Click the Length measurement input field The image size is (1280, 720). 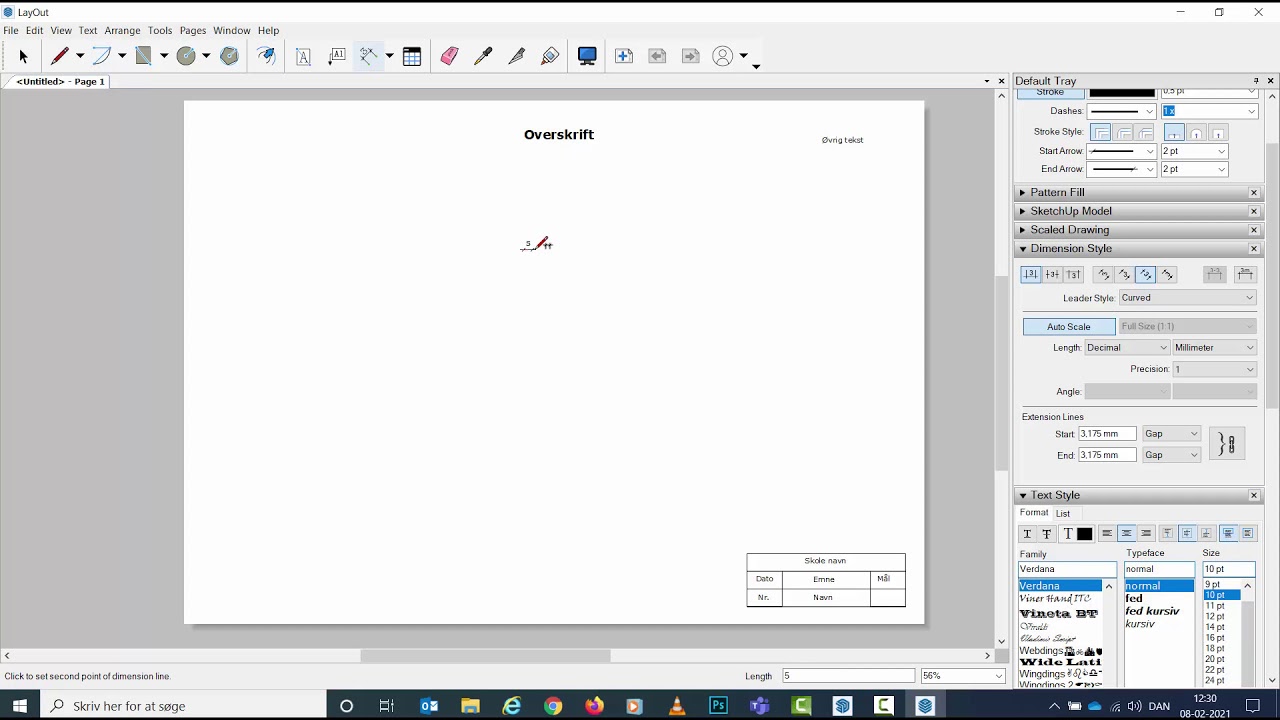tap(848, 676)
